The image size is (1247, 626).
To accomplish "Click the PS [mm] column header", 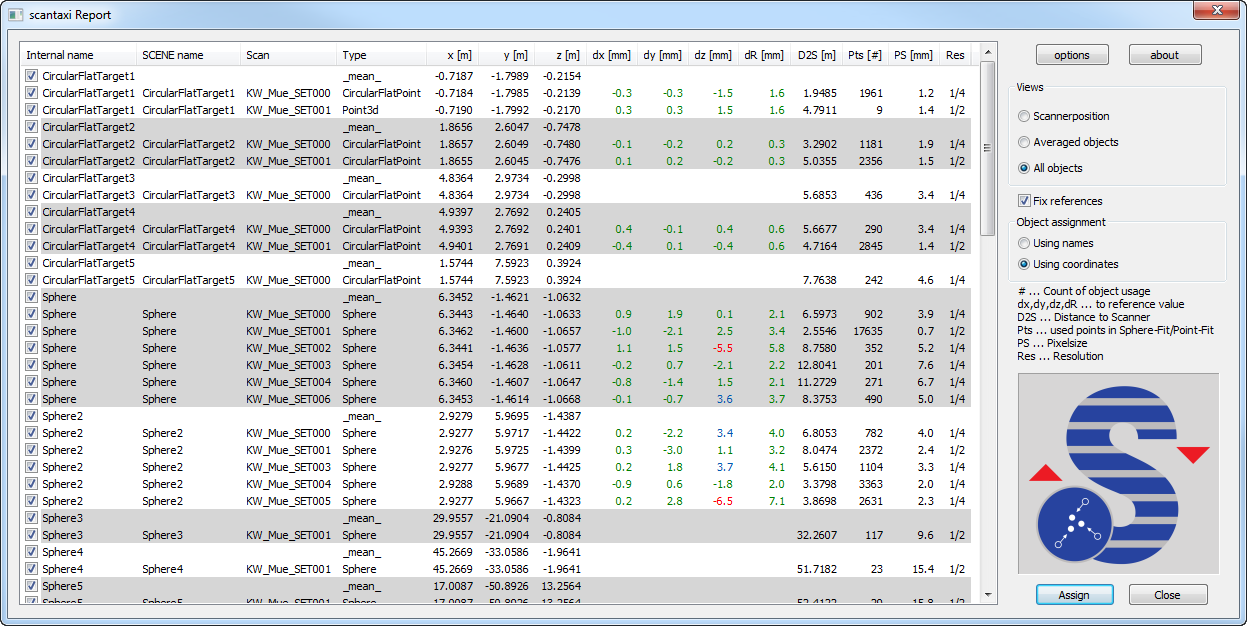I will pos(914,56).
